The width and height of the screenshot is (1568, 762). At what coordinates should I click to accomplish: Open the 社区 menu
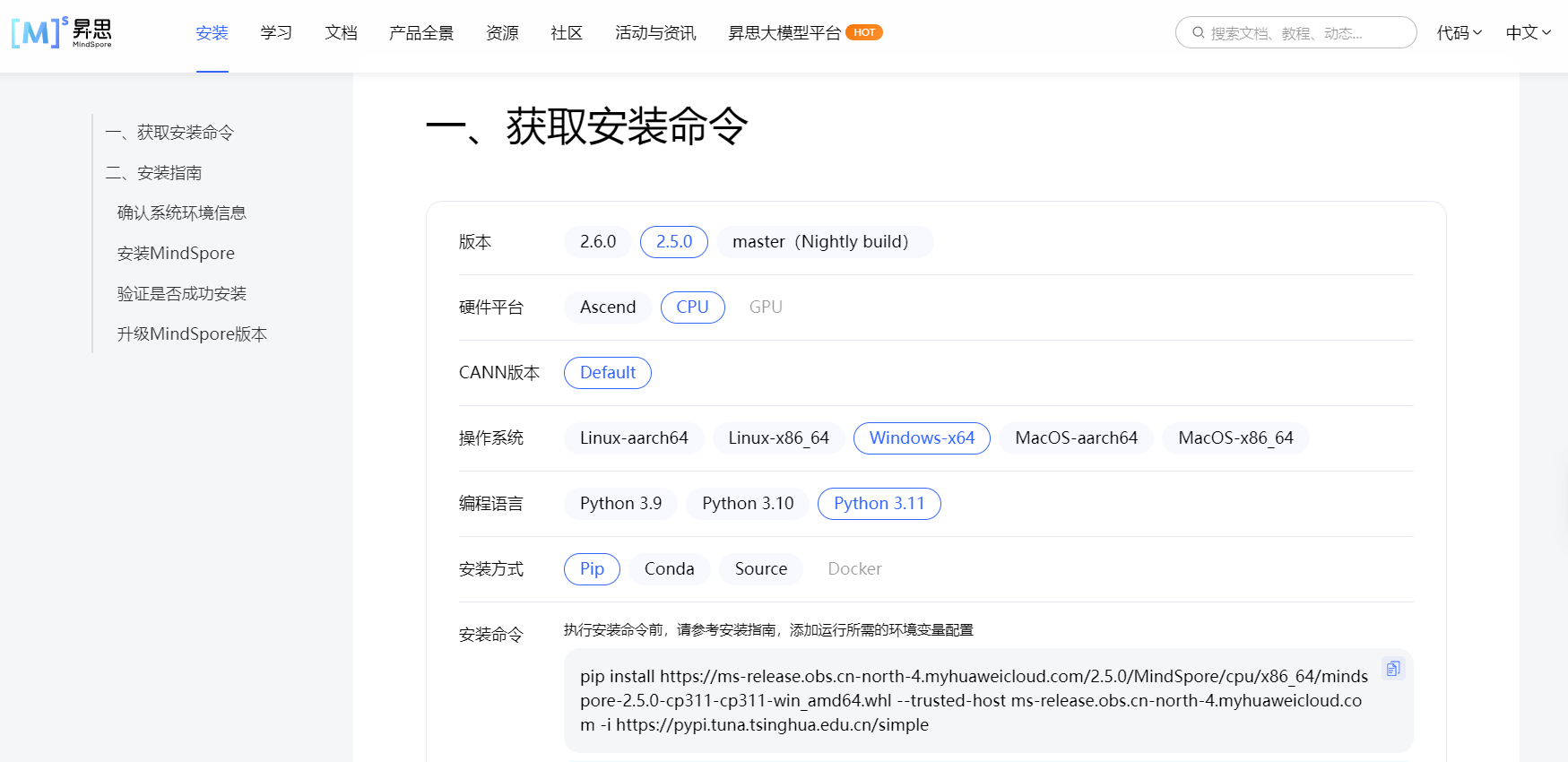567,33
